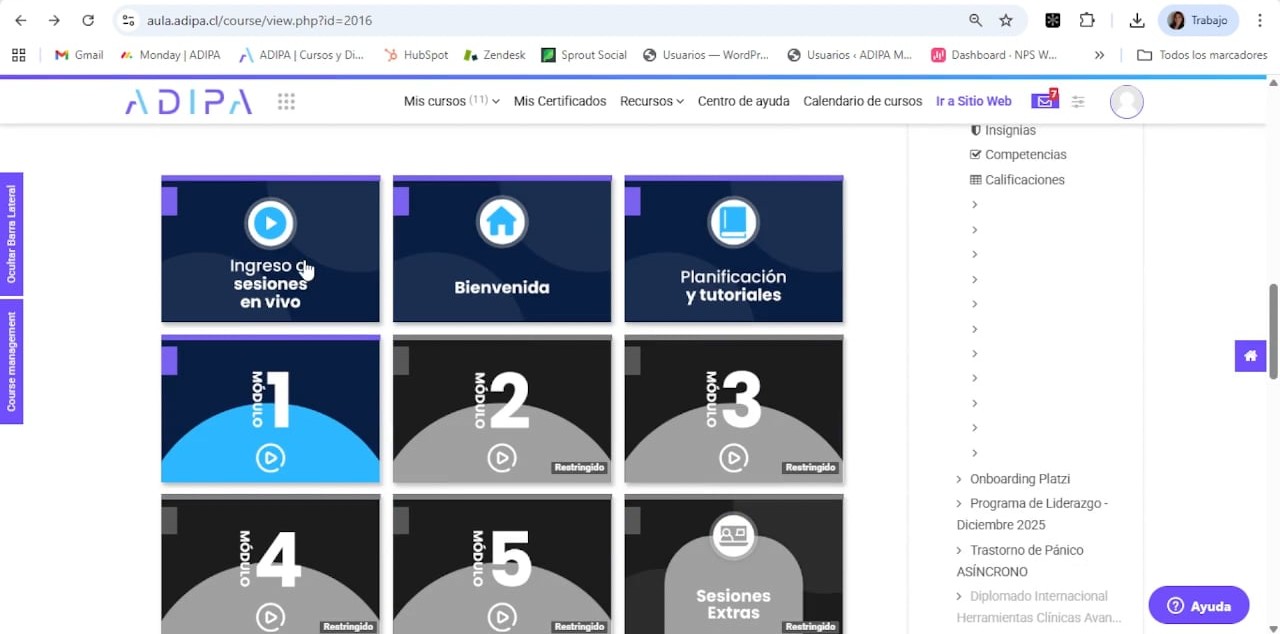Open the Dashboard - NPS bookmark
The width and height of the screenshot is (1280, 634).
(994, 55)
